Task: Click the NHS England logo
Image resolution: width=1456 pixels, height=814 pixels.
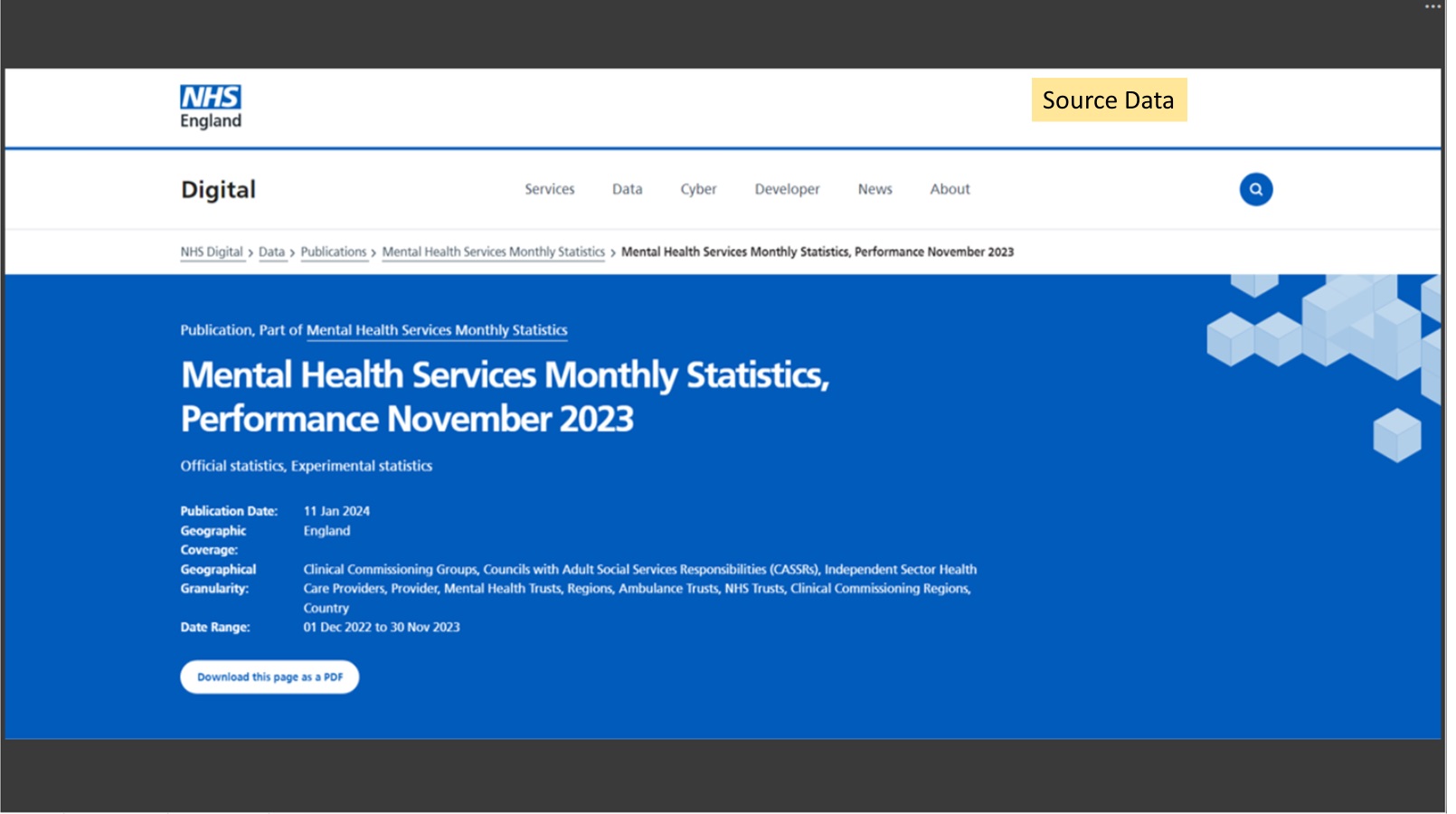Action: pyautogui.click(x=211, y=107)
